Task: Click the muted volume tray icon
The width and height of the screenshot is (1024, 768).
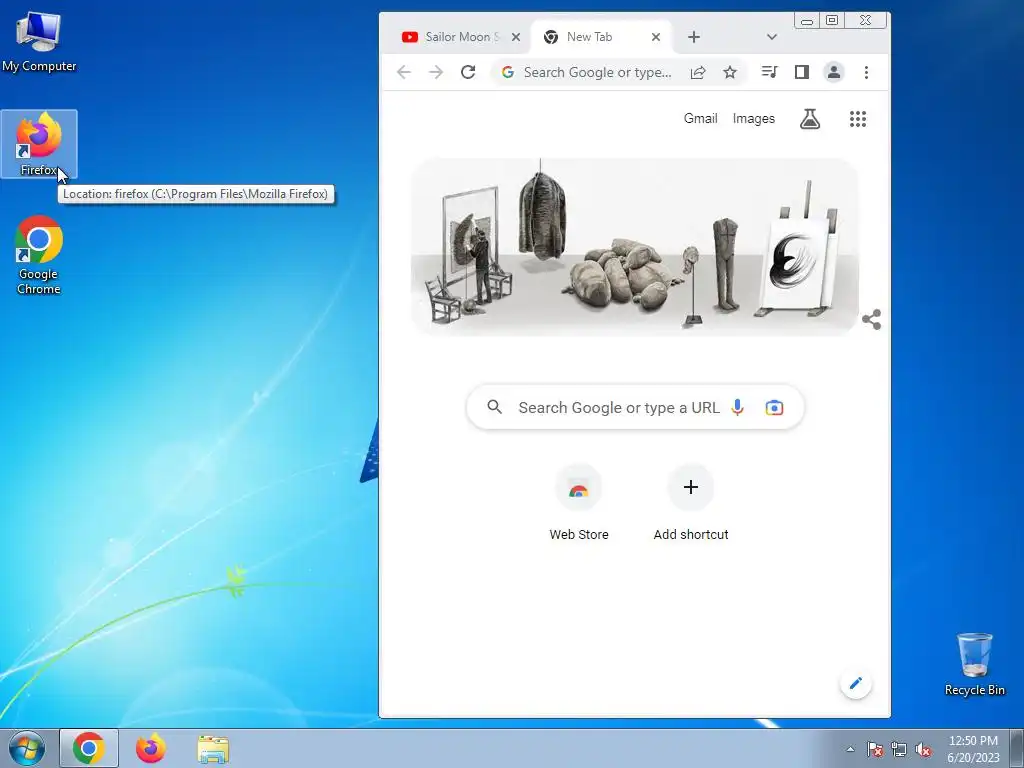Action: click(923, 749)
